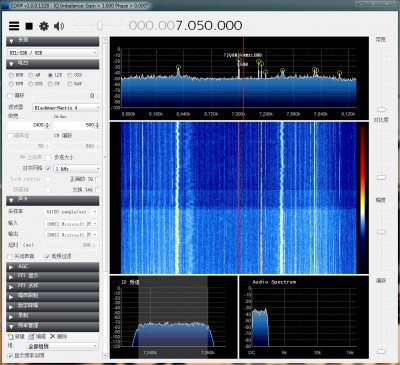400x365 pixels.
Task: Mute audio with the speaker icon
Action: pyautogui.click(x=59, y=26)
